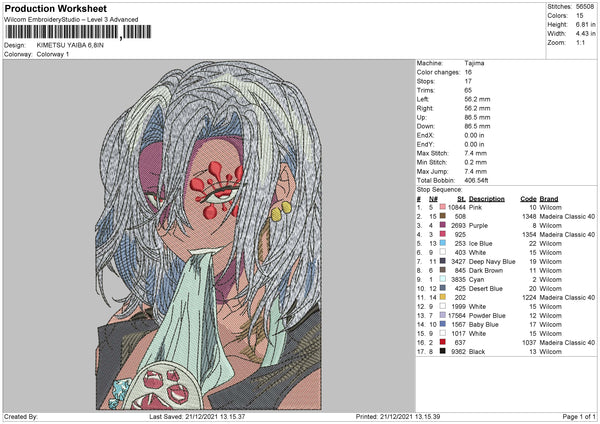Screen dimensions: 600x424
Task: Click the 'Created By:' footer label
Action: click(21, 417)
